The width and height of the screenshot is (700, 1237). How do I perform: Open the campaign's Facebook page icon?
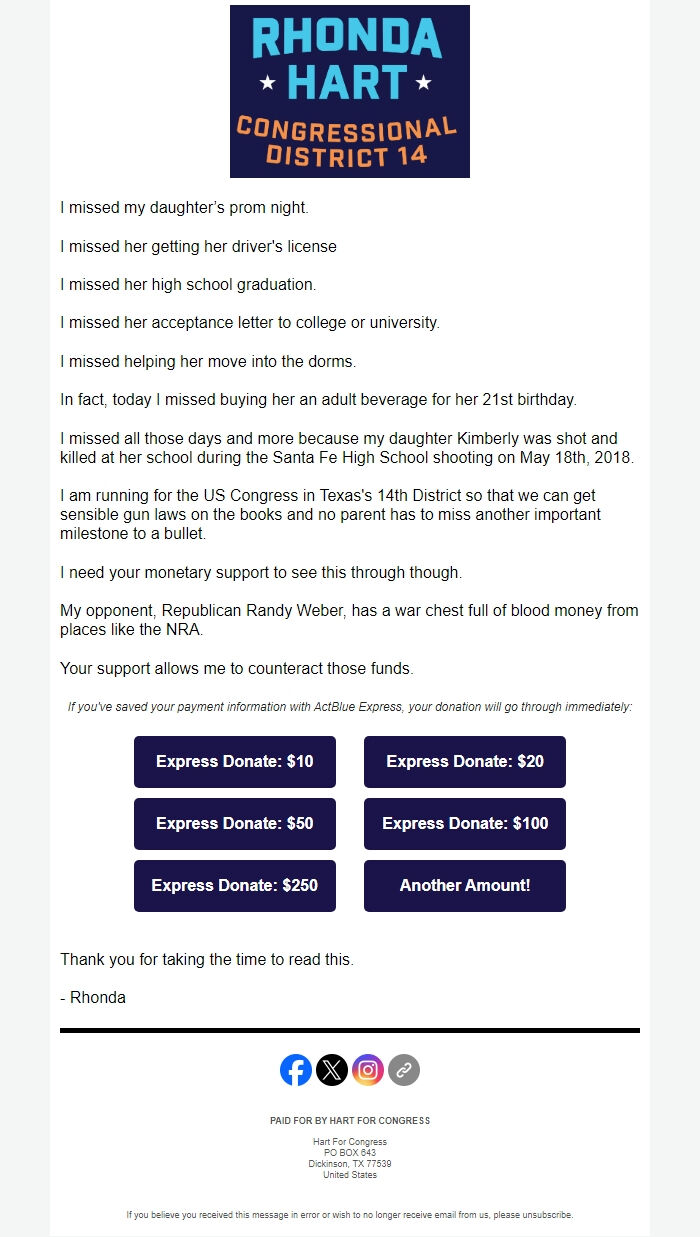296,1070
